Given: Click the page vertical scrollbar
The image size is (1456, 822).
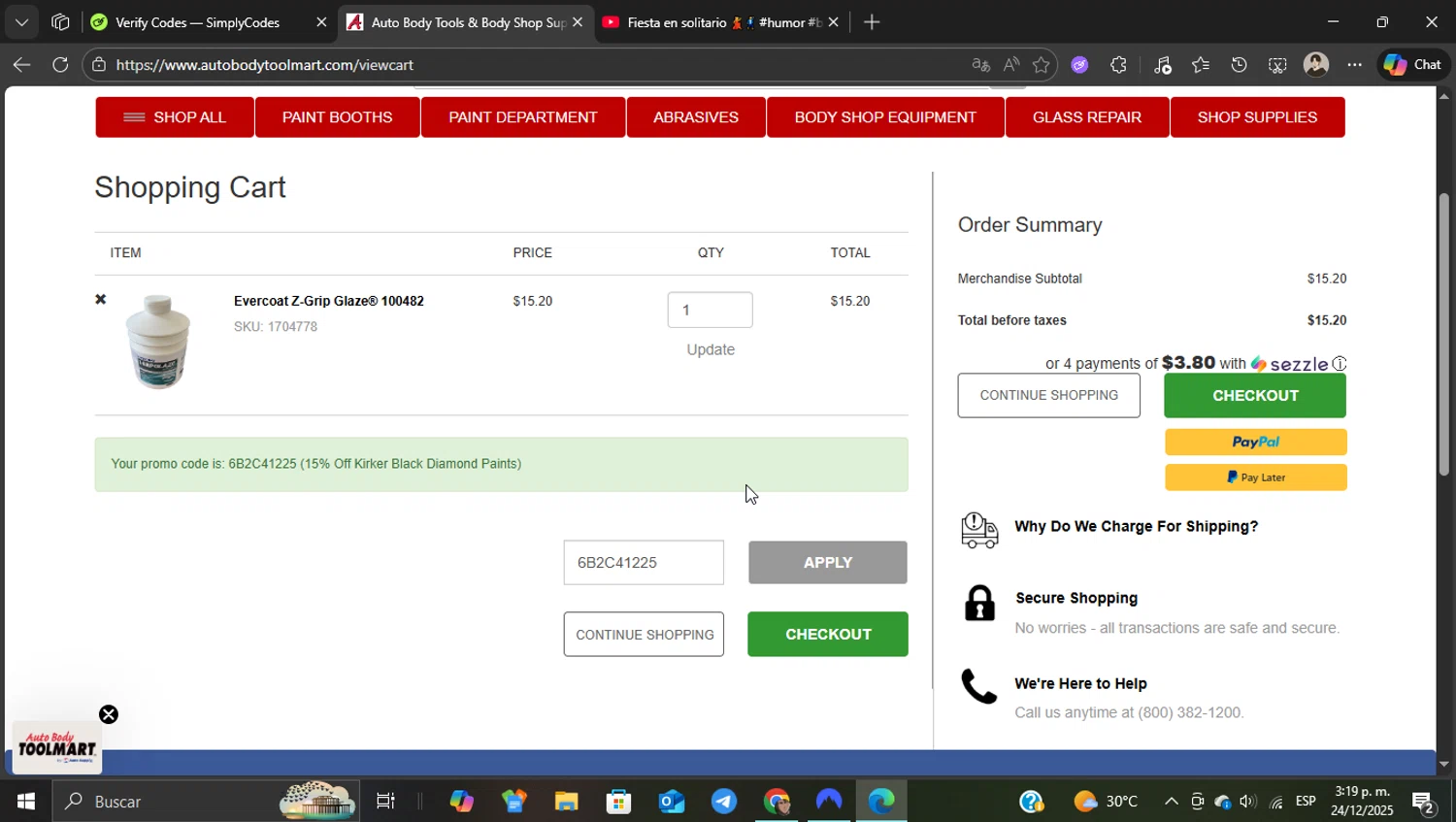Looking at the screenshot, I should coord(1444,334).
